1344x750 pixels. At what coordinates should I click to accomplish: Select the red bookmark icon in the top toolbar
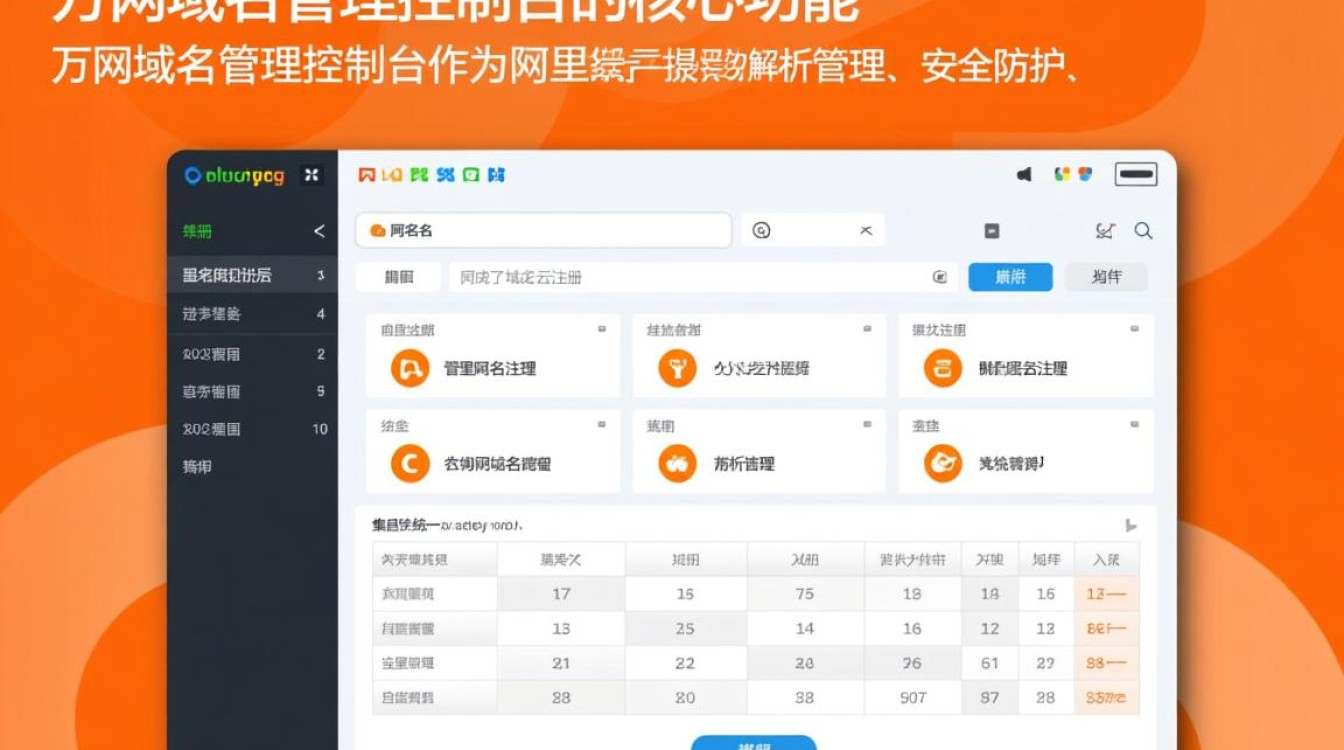pyautogui.click(x=365, y=174)
